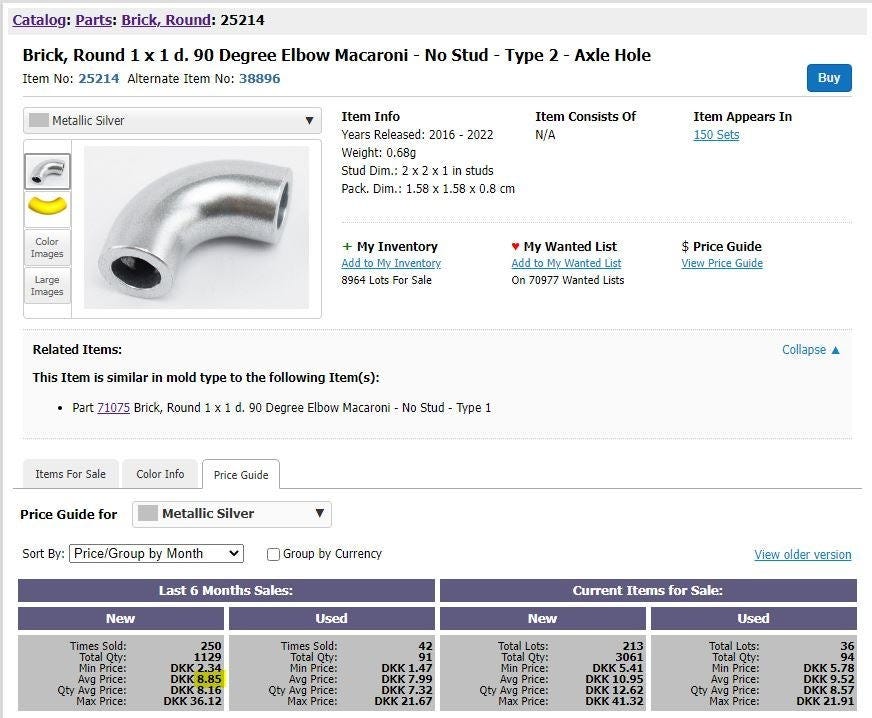Screen dimensions: 872x718
Task: Click the Catalog breadcrumb link
Action: pyautogui.click(x=38, y=20)
